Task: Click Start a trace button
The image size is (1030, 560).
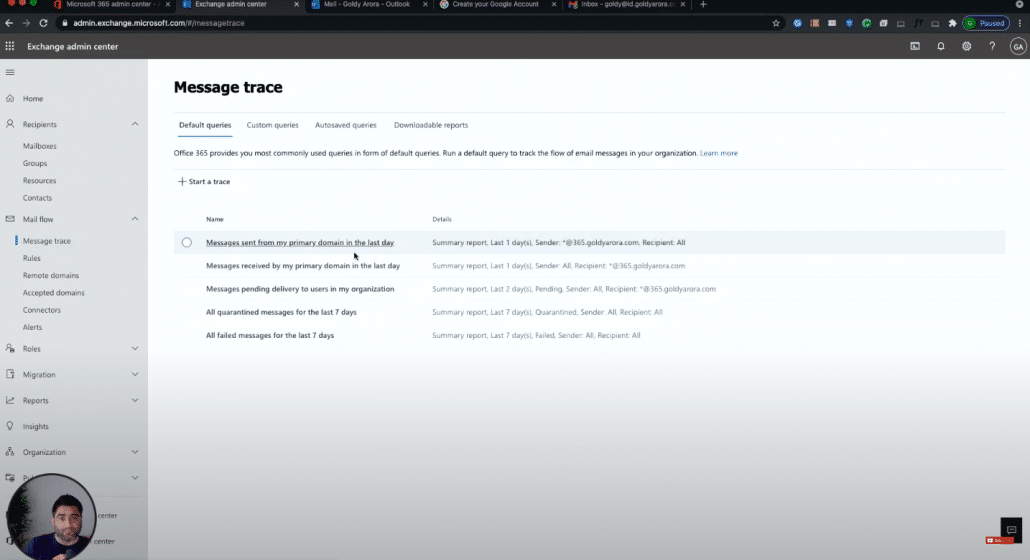Action: (204, 181)
